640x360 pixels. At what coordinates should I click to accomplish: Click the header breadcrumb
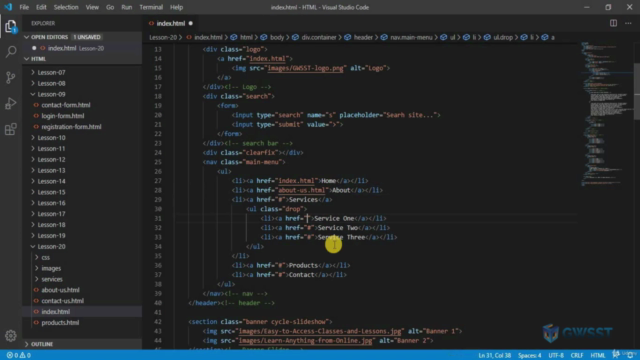click(x=363, y=38)
